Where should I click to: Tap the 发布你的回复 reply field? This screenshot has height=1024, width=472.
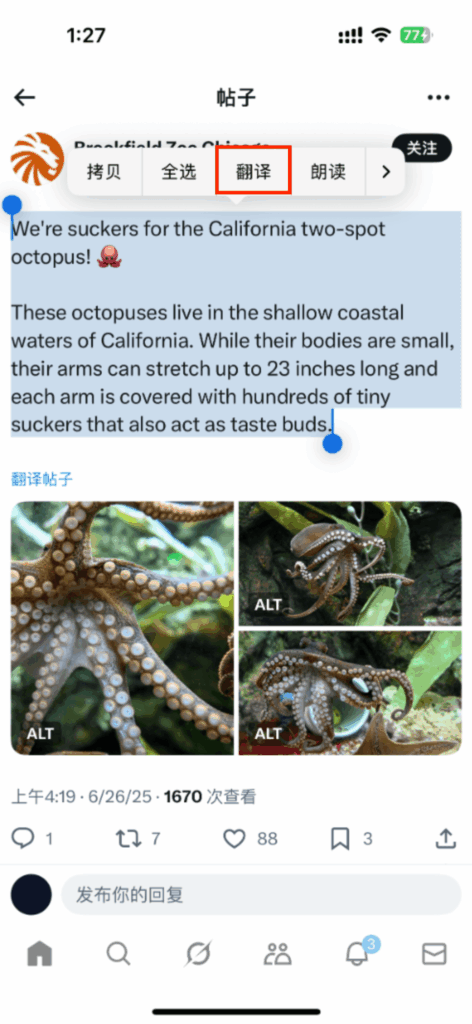point(261,895)
